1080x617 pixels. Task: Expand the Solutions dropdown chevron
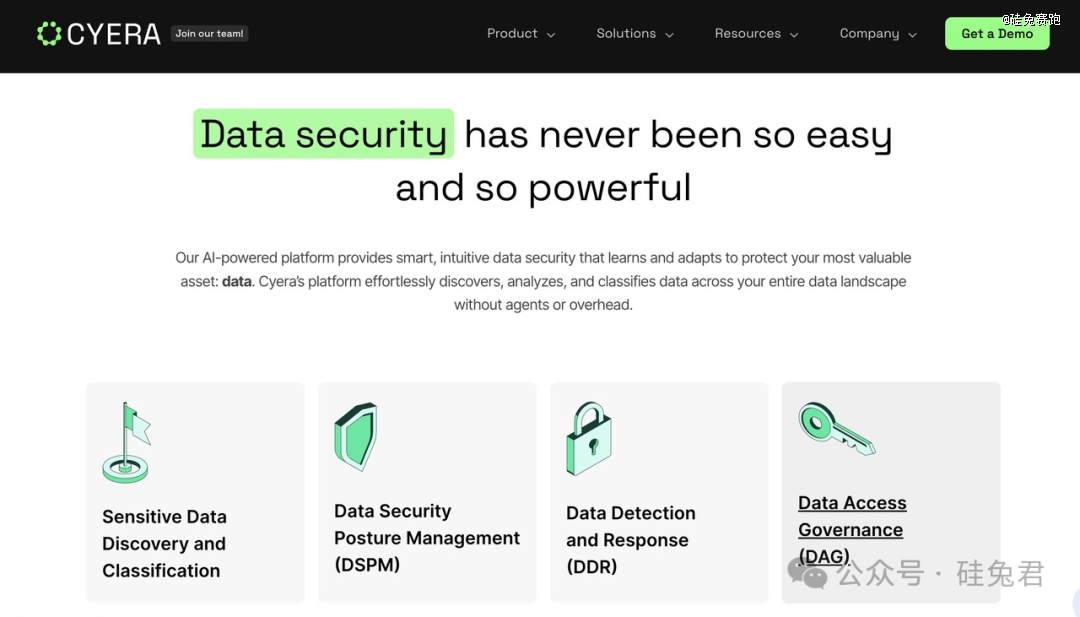pos(669,35)
